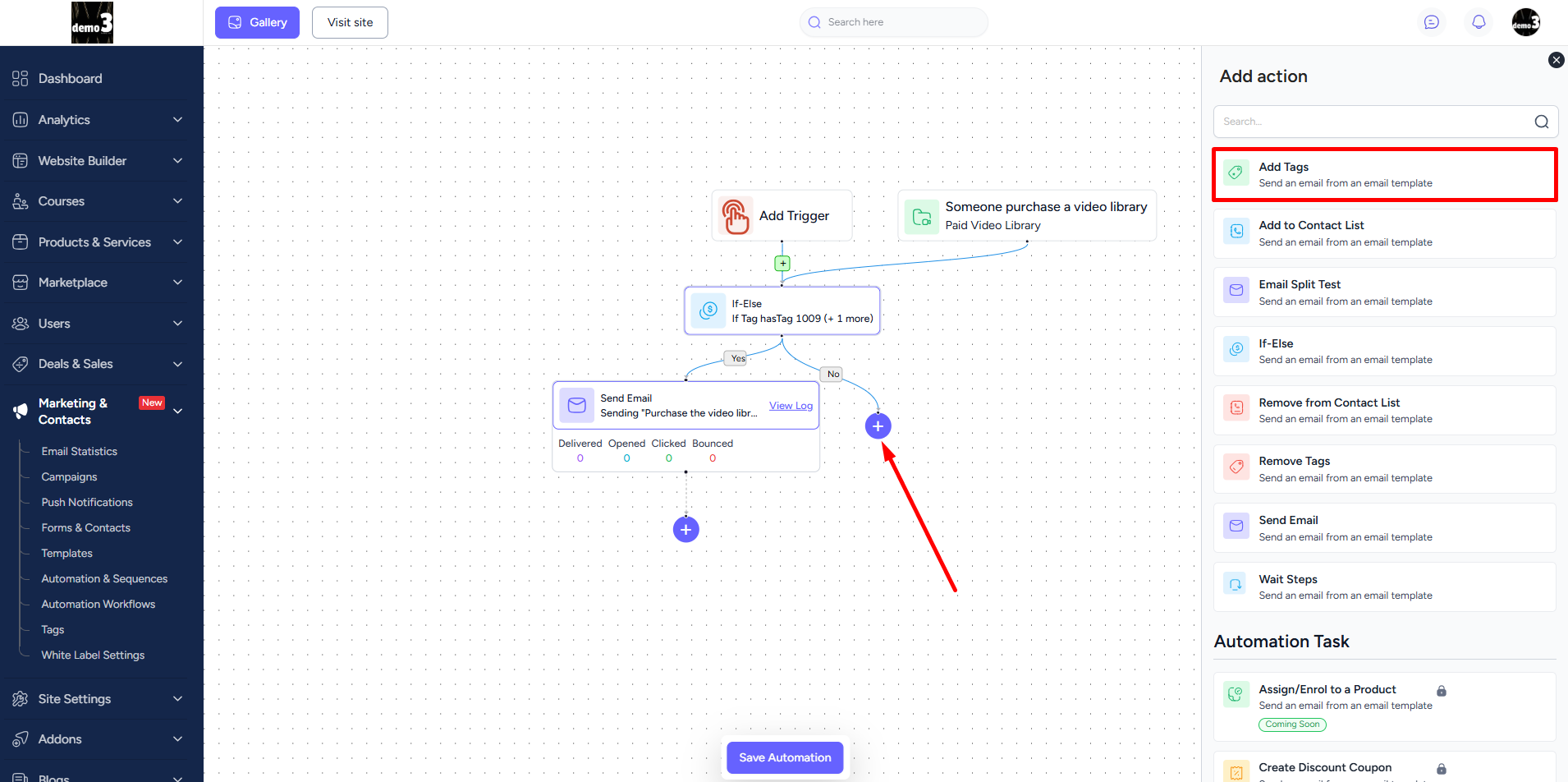Viewport: 1568px width, 782px height.
Task: Open White Label Settings submenu item
Action: point(93,655)
